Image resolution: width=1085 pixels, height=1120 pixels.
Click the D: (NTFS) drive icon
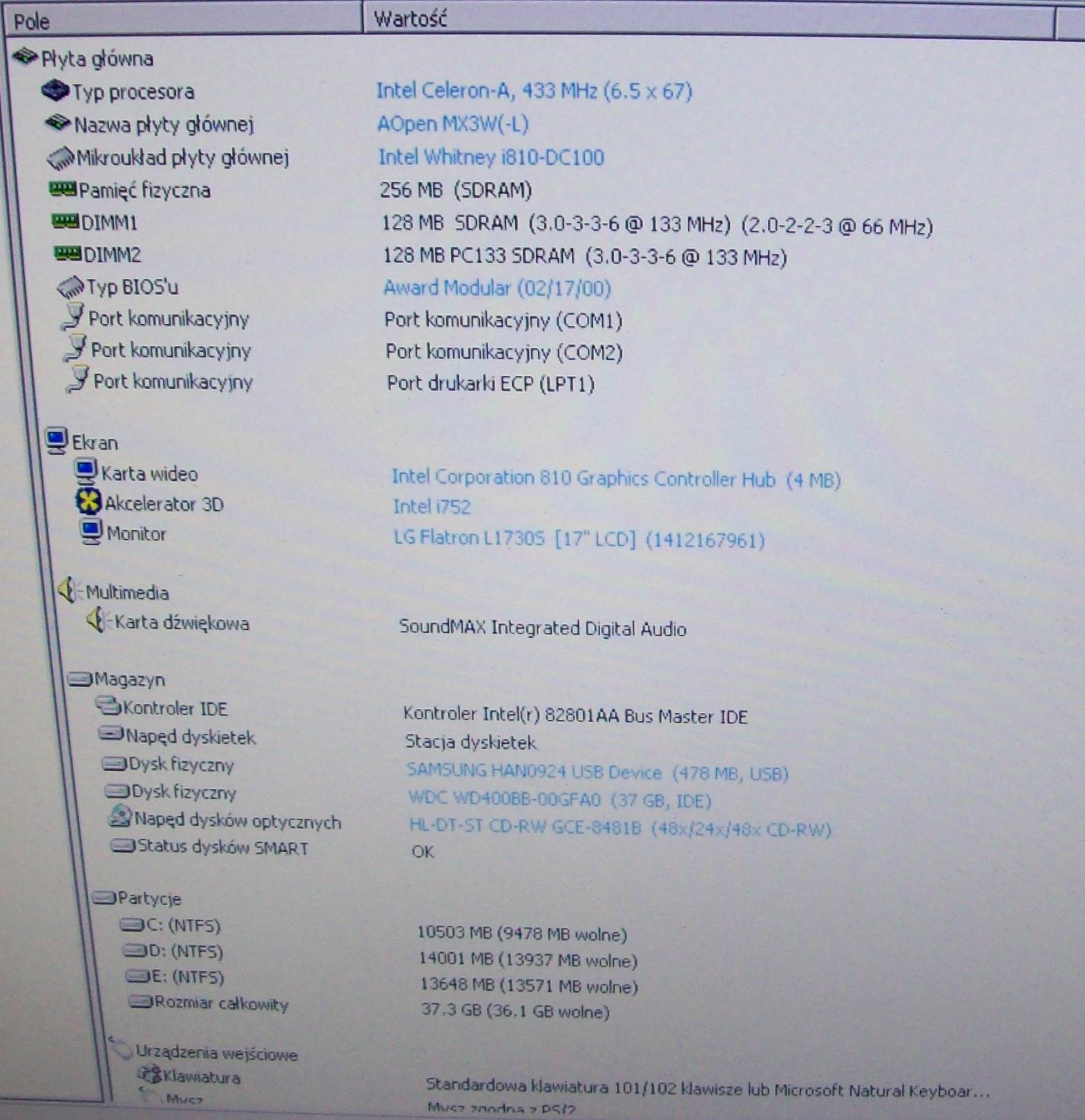point(135,951)
